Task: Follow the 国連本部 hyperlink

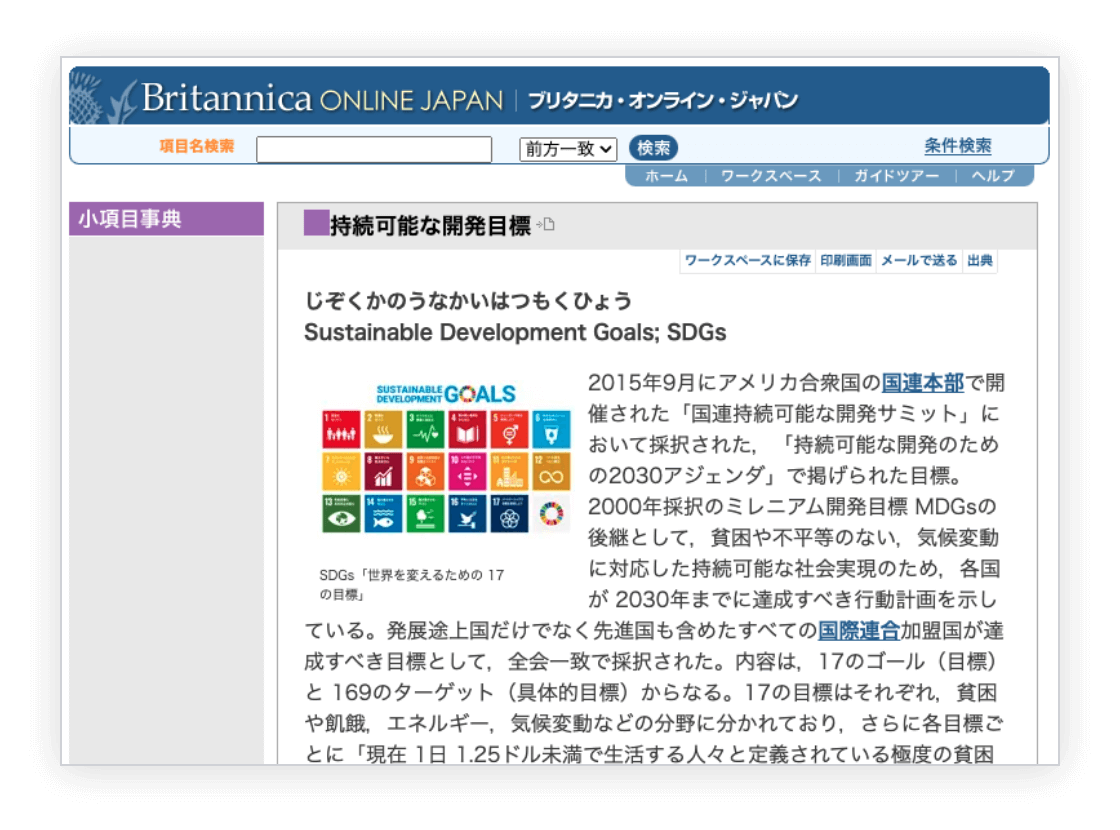Action: click(x=922, y=382)
